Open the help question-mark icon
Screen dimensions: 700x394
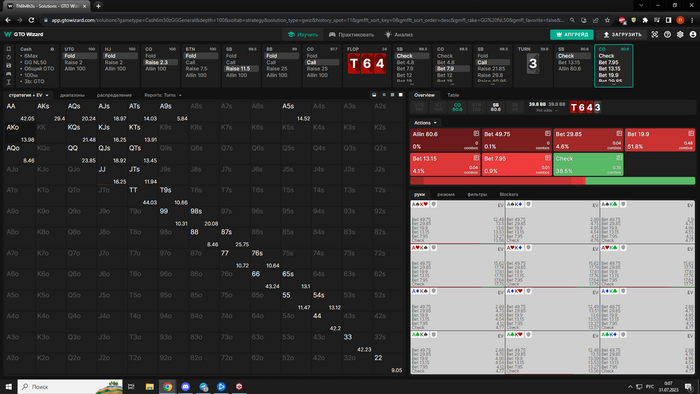coord(667,34)
